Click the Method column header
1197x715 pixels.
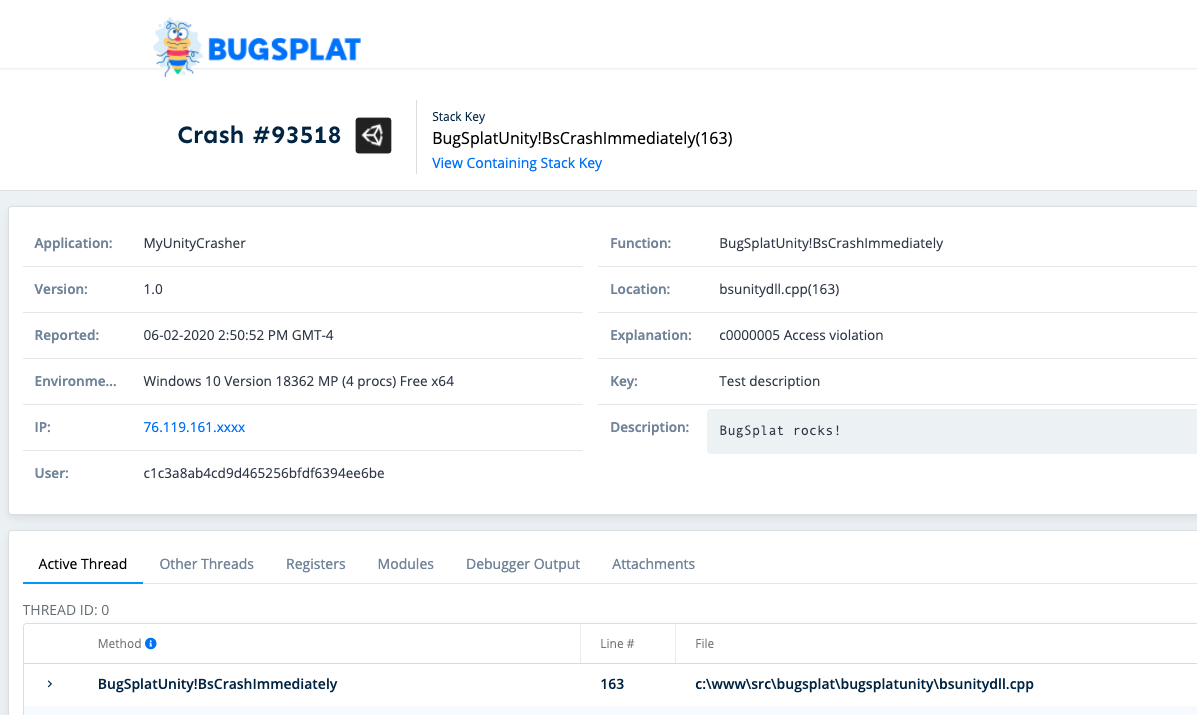pos(119,643)
